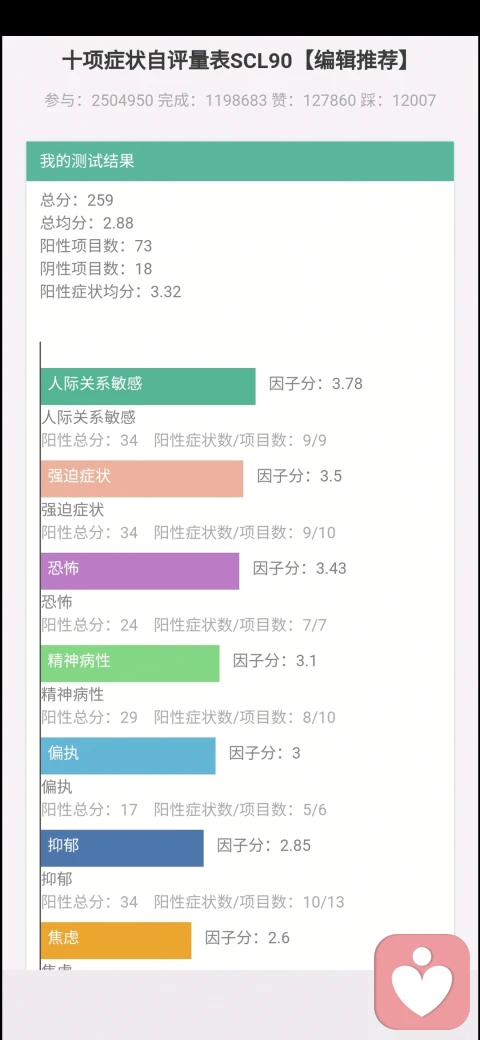The height and width of the screenshot is (1040, 480).
Task: Click the 参与 2504950 counter
Action: (x=99, y=101)
